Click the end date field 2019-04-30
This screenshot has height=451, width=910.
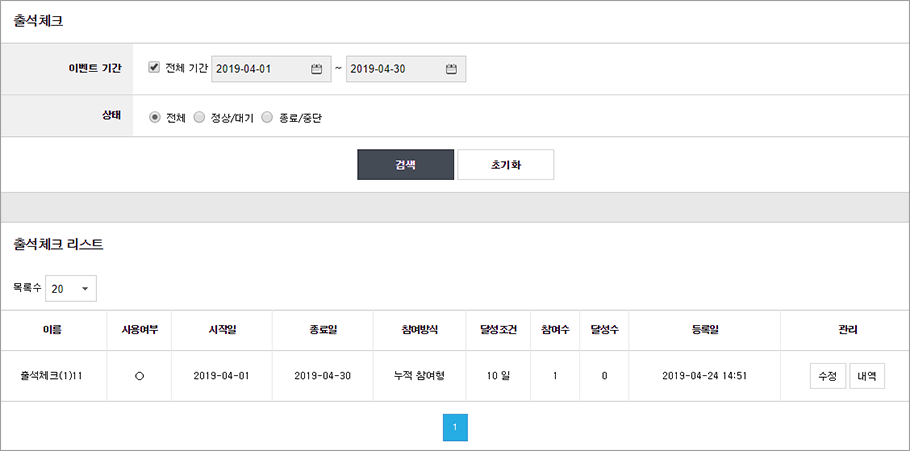[406, 69]
